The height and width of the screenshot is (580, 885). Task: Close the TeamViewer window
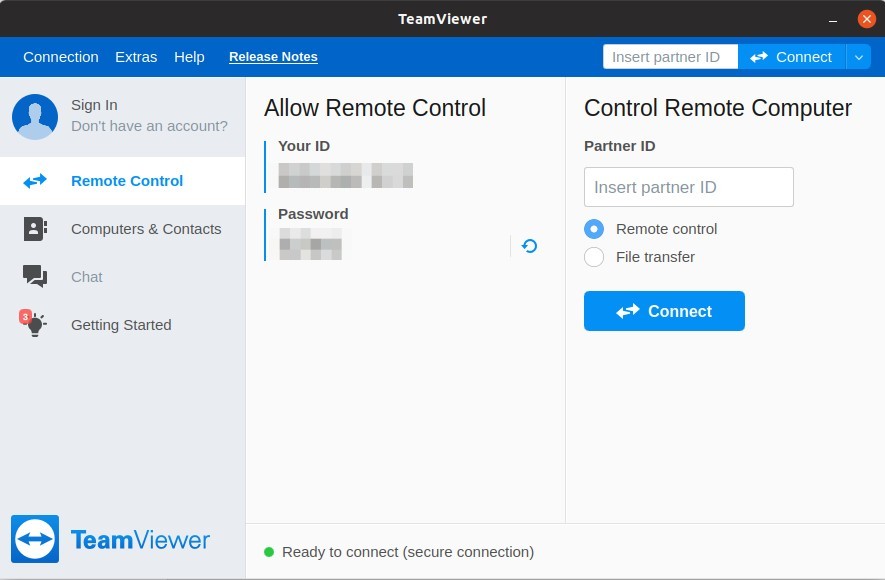(866, 19)
